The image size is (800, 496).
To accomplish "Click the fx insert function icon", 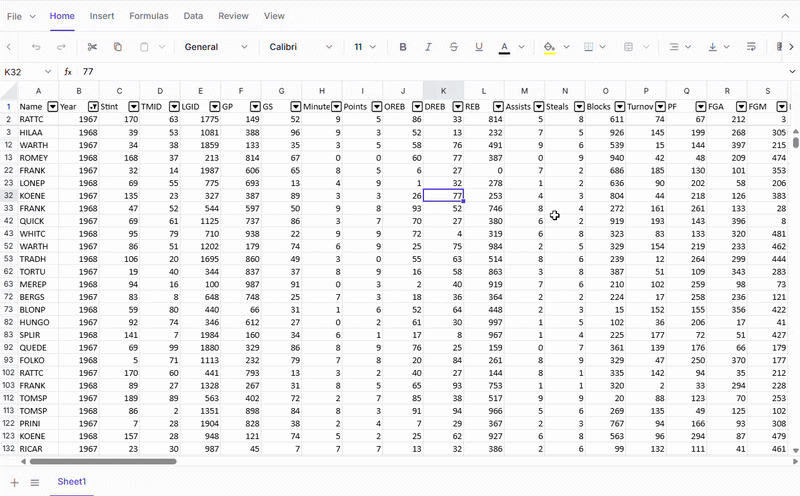I will click(x=68, y=72).
